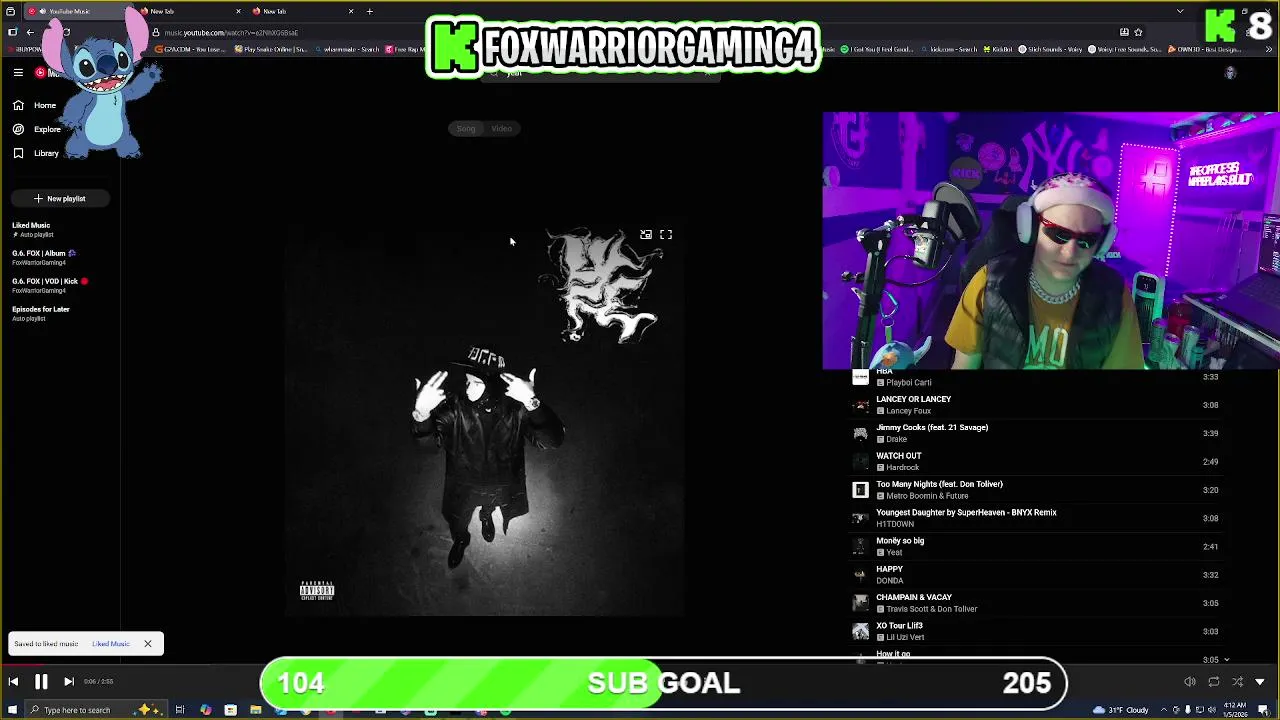Viewport: 1280px width, 720px height.
Task: Open the KickBot bookmark
Action: (x=996, y=49)
